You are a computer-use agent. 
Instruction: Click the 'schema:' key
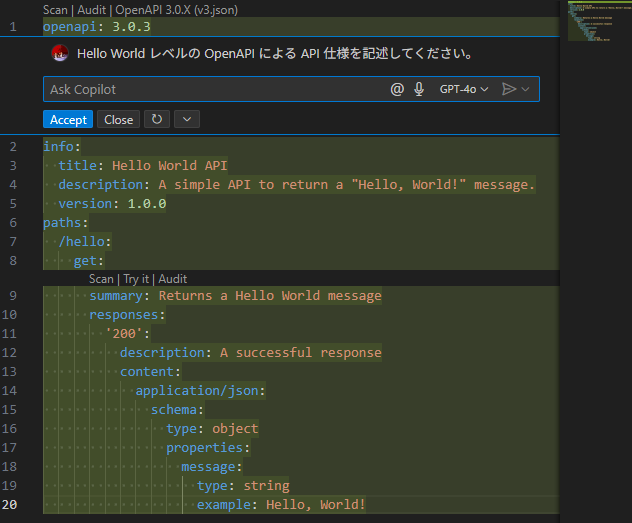point(177,410)
